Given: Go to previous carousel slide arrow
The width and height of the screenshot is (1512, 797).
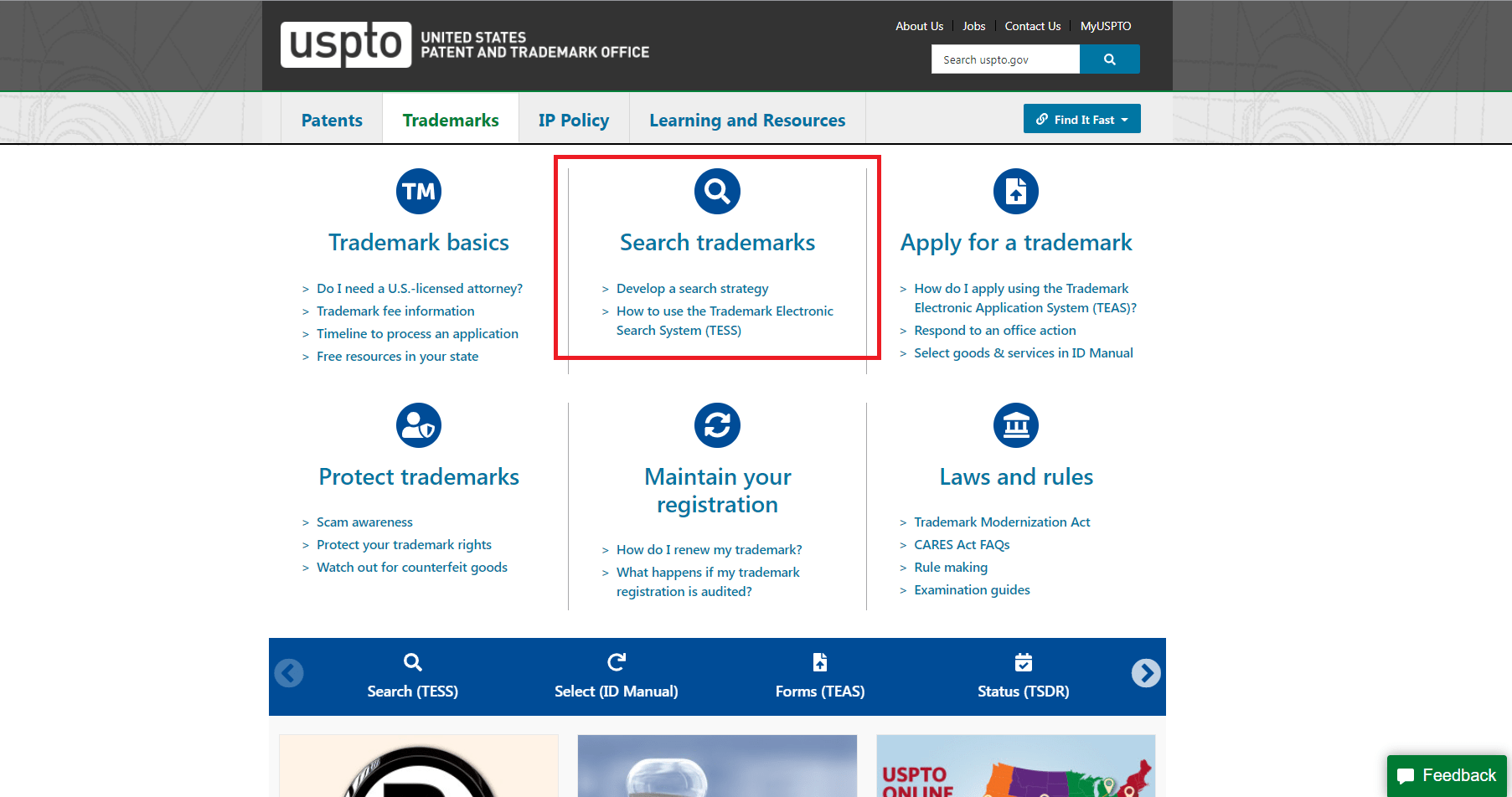Looking at the screenshot, I should pos(289,673).
